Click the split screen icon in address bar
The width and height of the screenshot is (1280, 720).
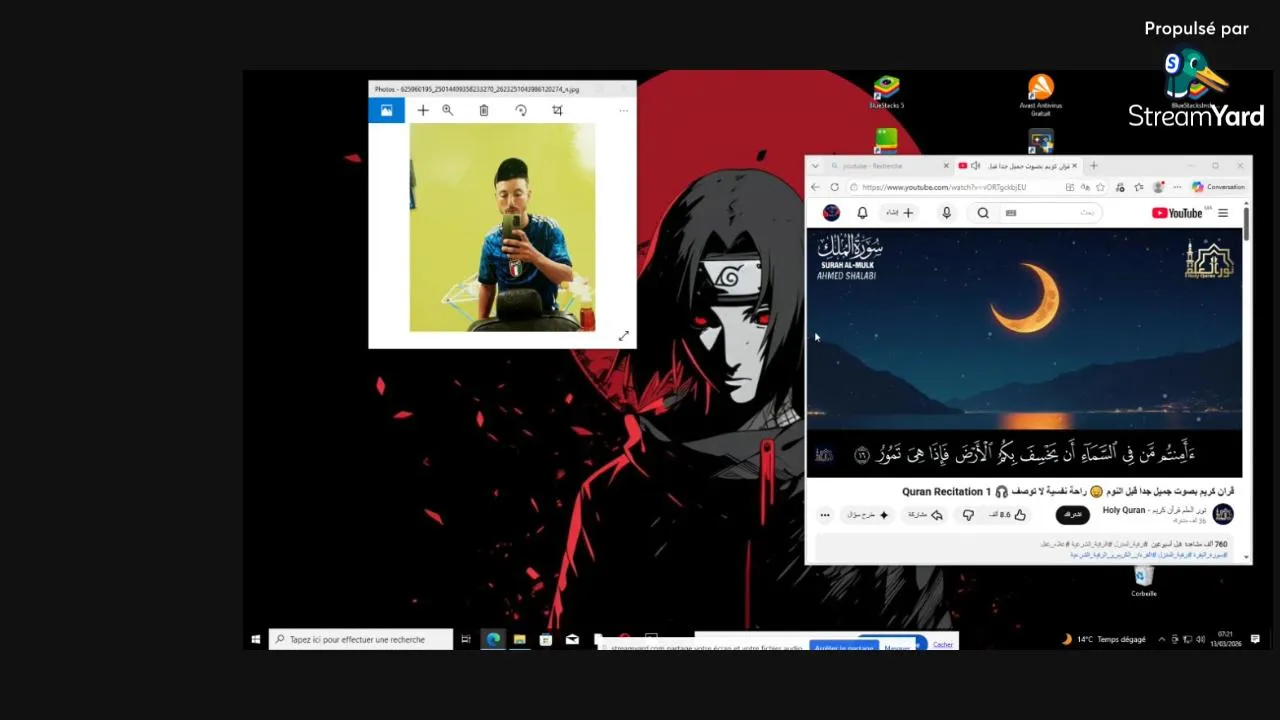(1070, 187)
